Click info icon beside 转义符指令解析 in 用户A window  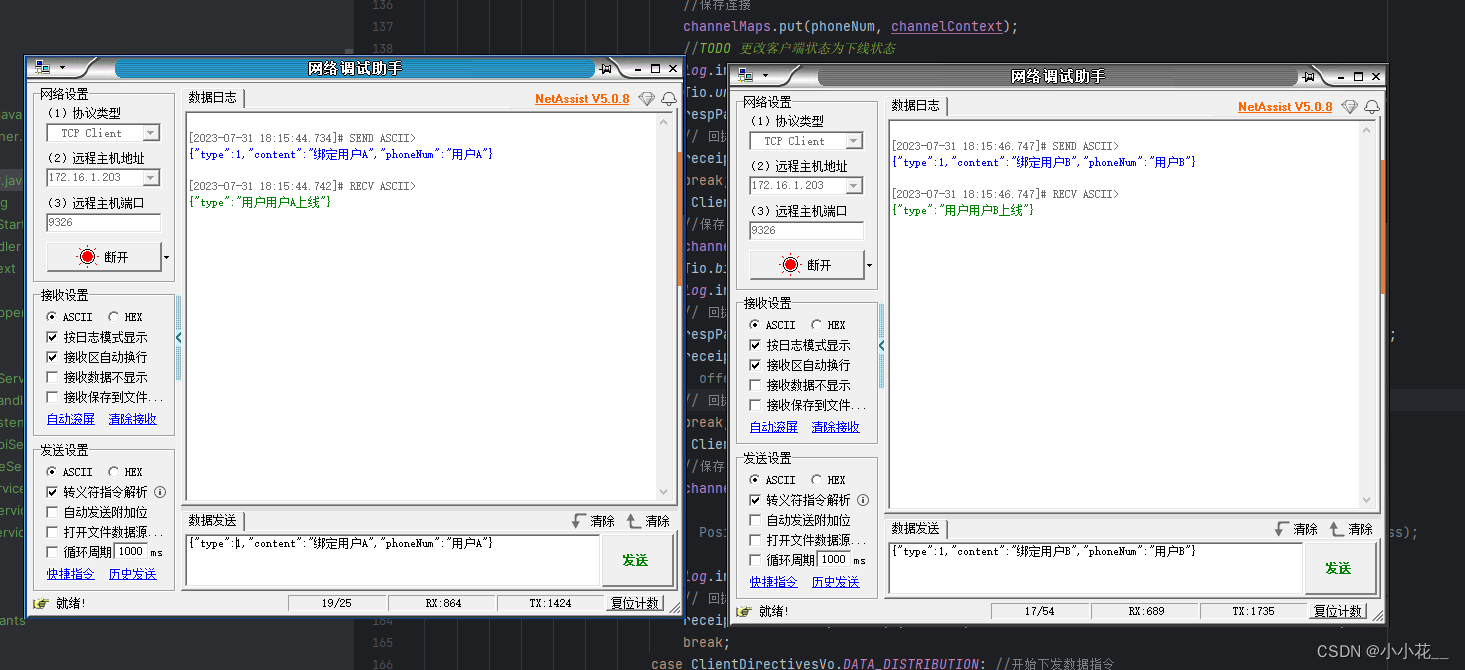(x=160, y=492)
